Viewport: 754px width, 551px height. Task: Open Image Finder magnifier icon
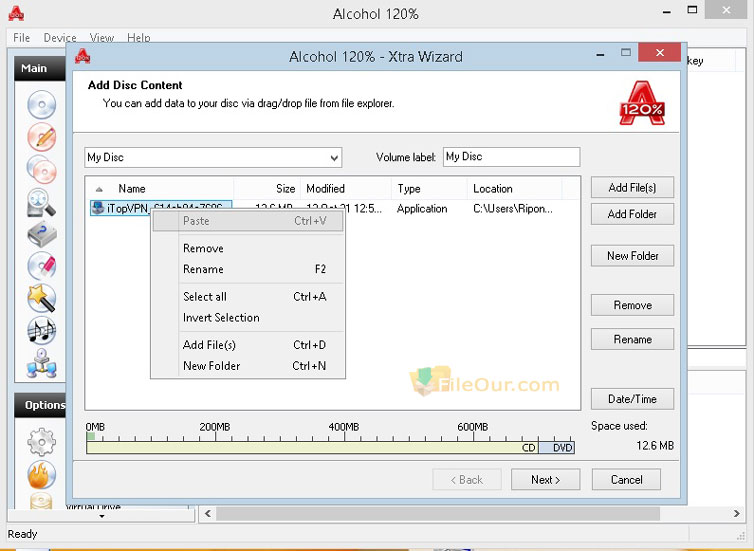(42, 202)
